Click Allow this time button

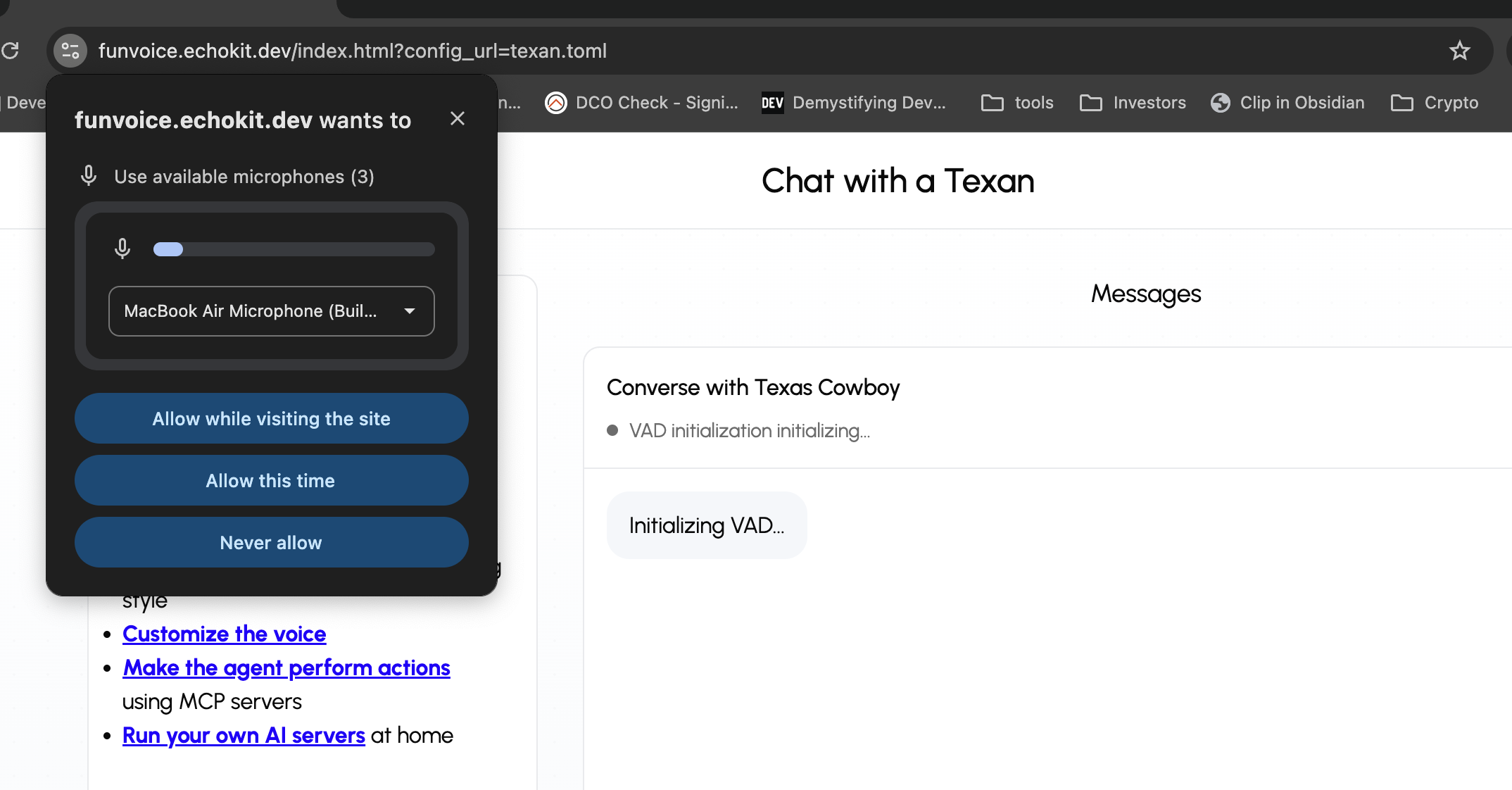(271, 480)
